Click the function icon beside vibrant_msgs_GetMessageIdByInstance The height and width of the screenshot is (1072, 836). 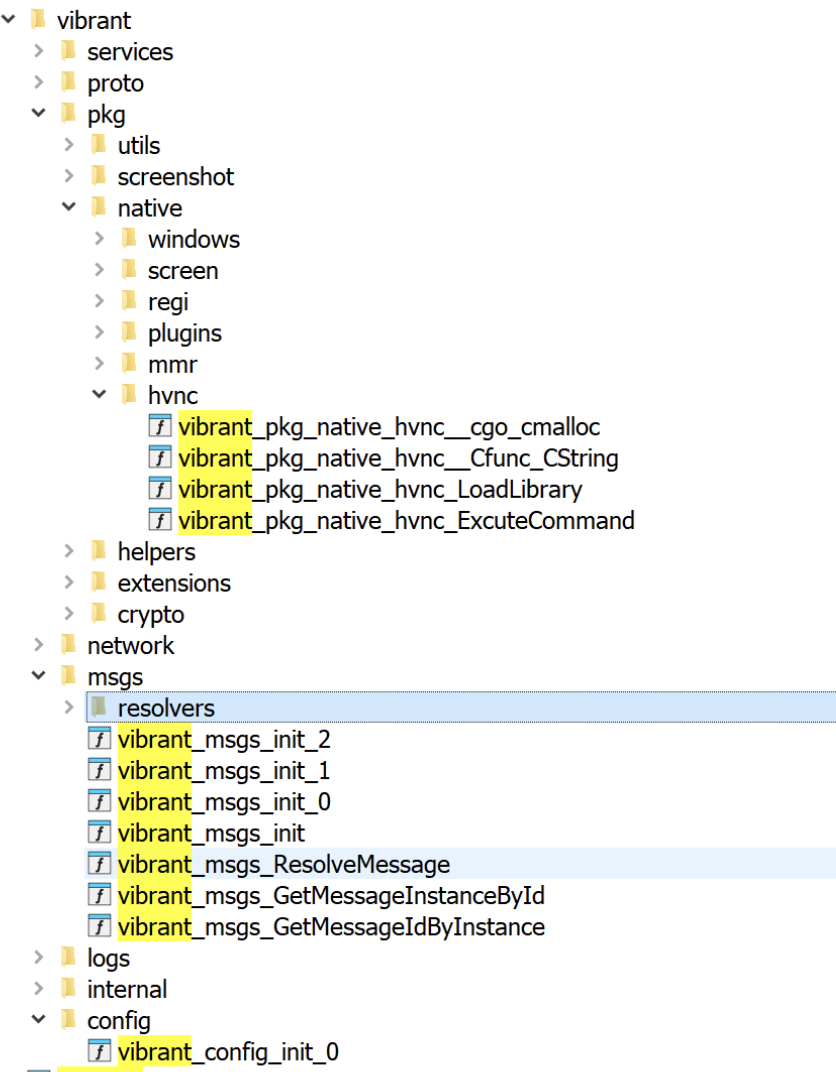[x=99, y=926]
